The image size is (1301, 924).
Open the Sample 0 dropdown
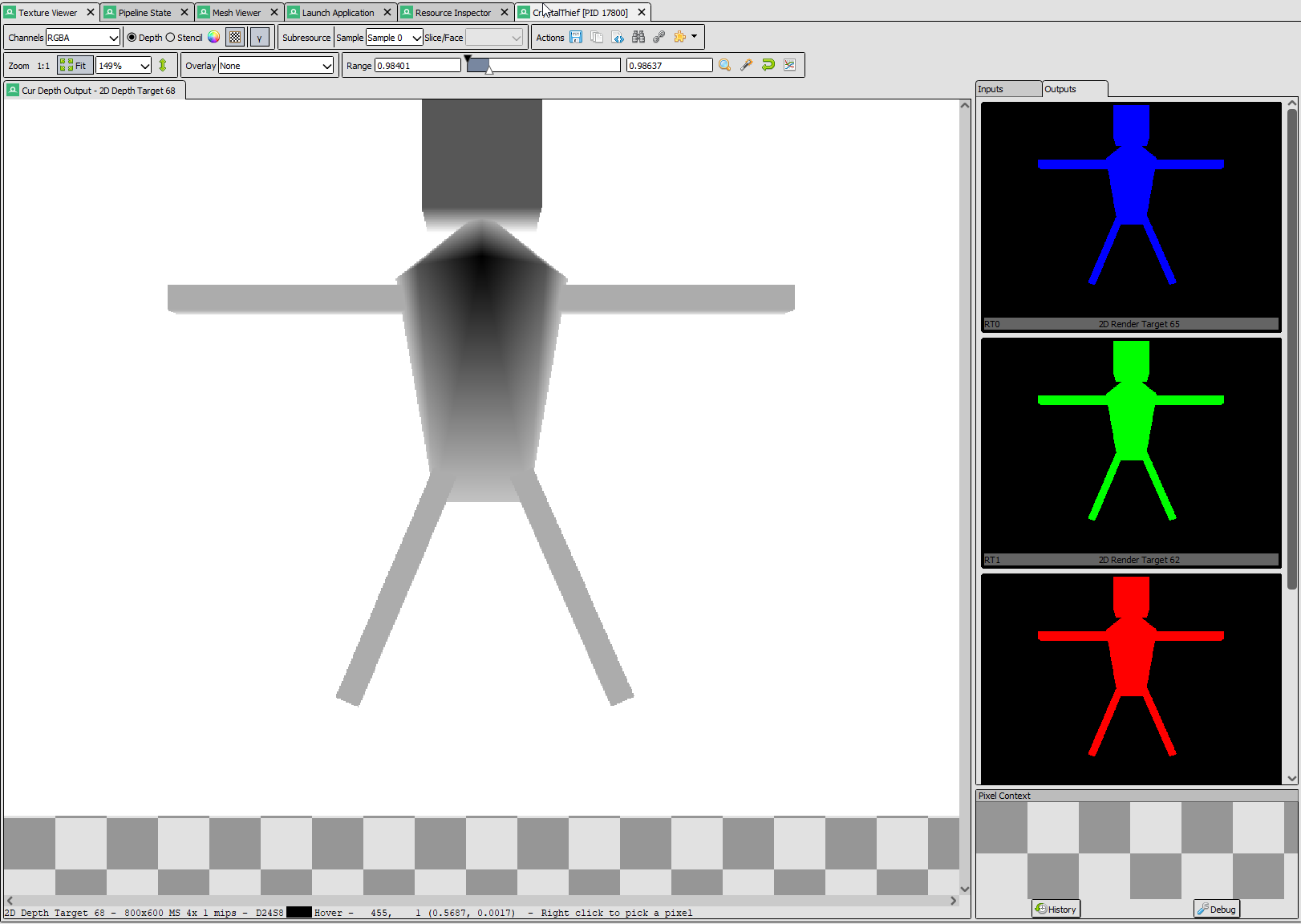(394, 38)
